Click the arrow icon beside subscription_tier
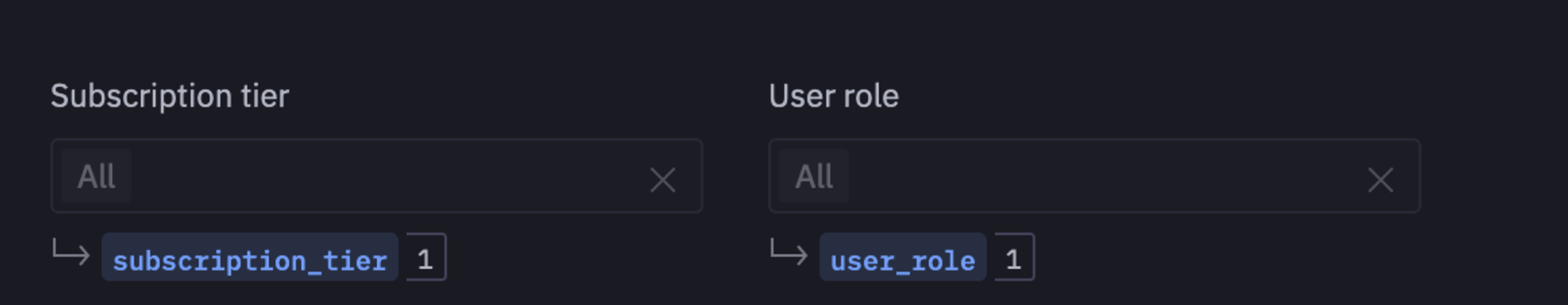 pos(71,252)
